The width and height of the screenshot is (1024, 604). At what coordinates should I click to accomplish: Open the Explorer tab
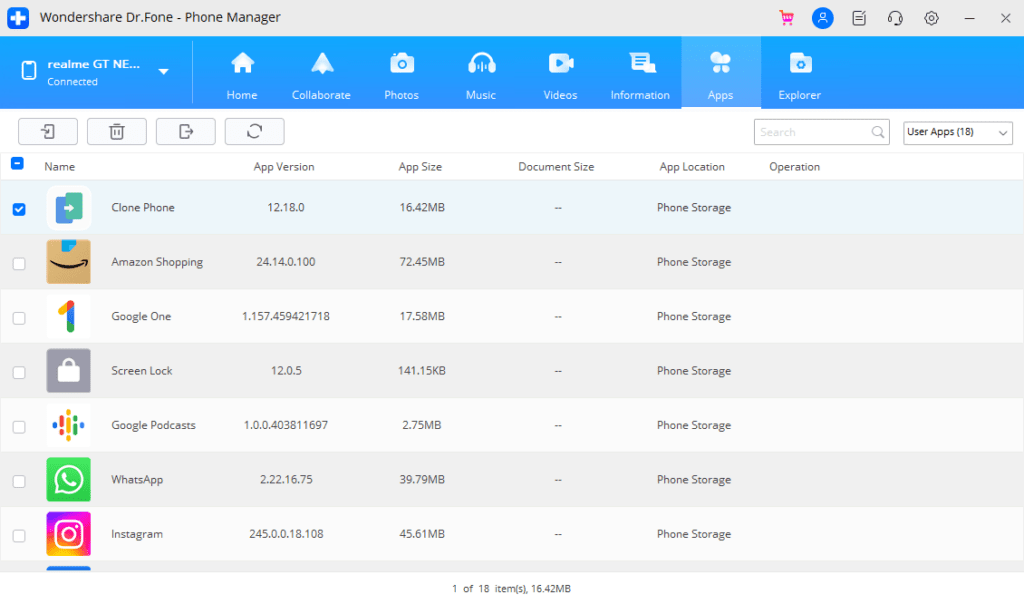799,75
